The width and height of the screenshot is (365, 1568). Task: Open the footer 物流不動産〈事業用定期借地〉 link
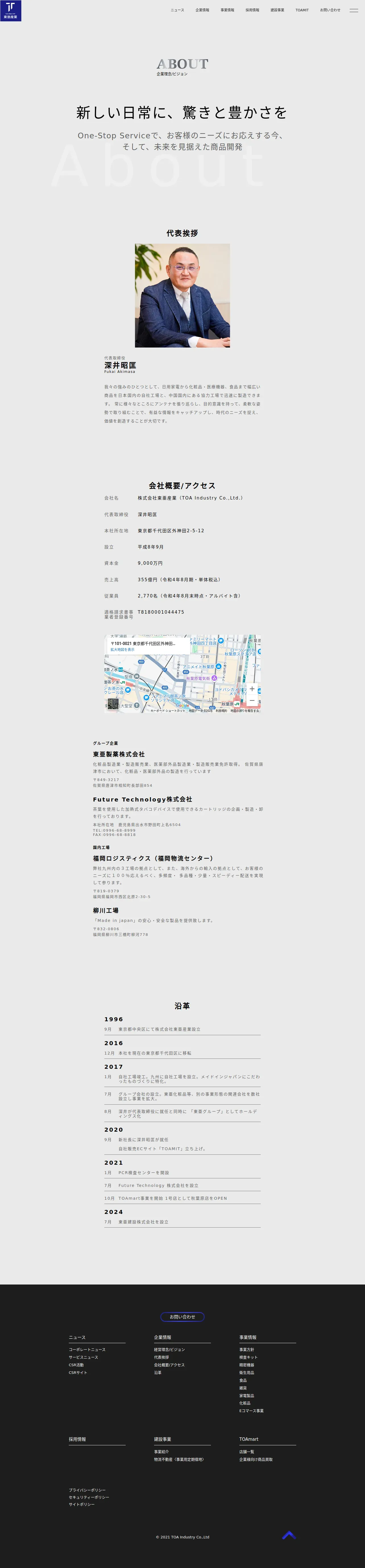[179, 1459]
